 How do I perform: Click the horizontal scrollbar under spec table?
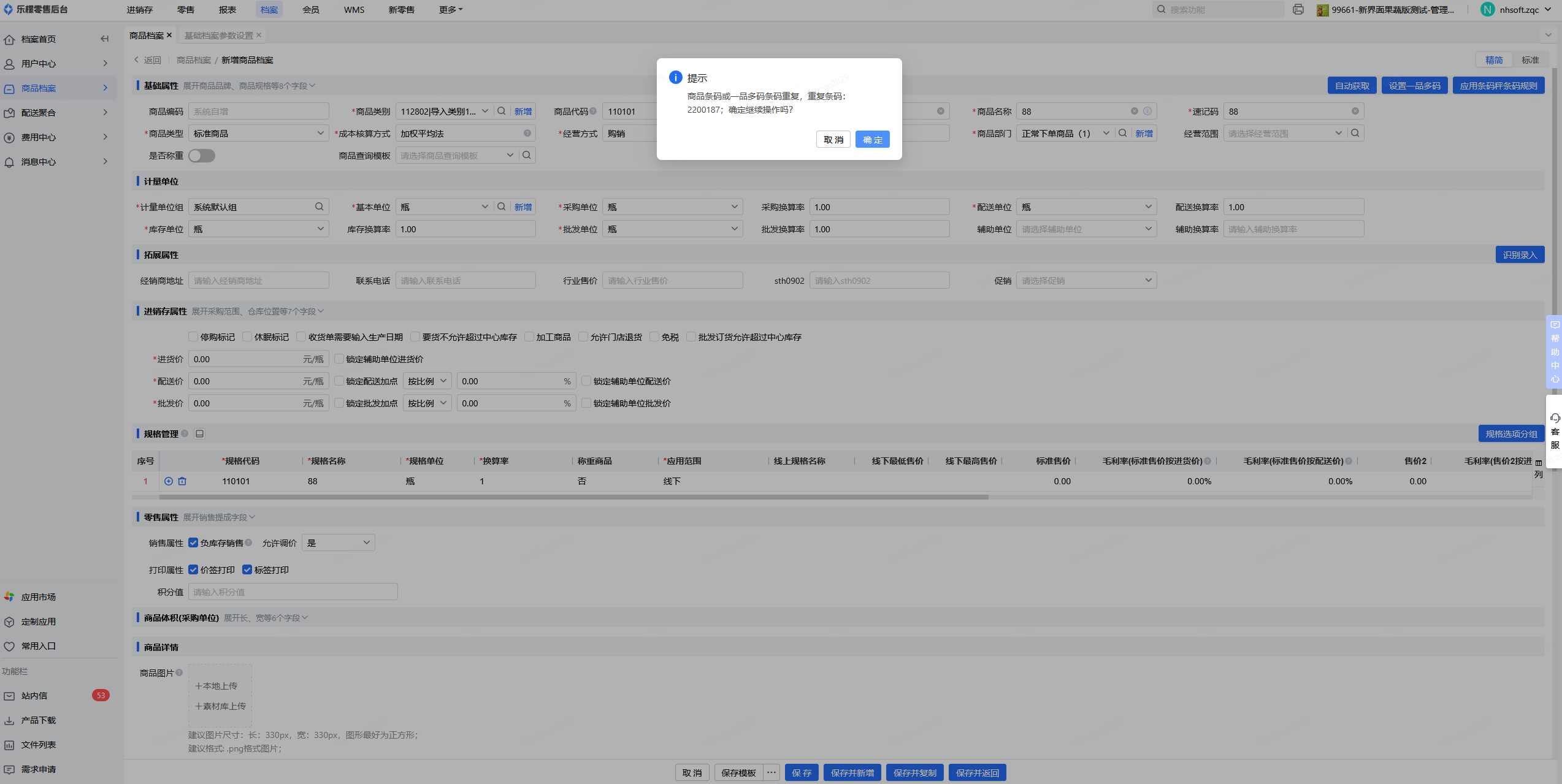coord(573,497)
